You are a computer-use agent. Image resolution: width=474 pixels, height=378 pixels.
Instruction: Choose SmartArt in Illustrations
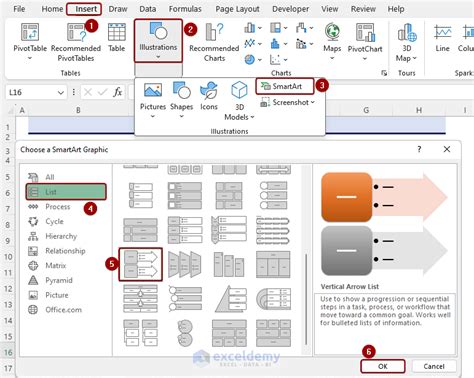click(x=285, y=86)
